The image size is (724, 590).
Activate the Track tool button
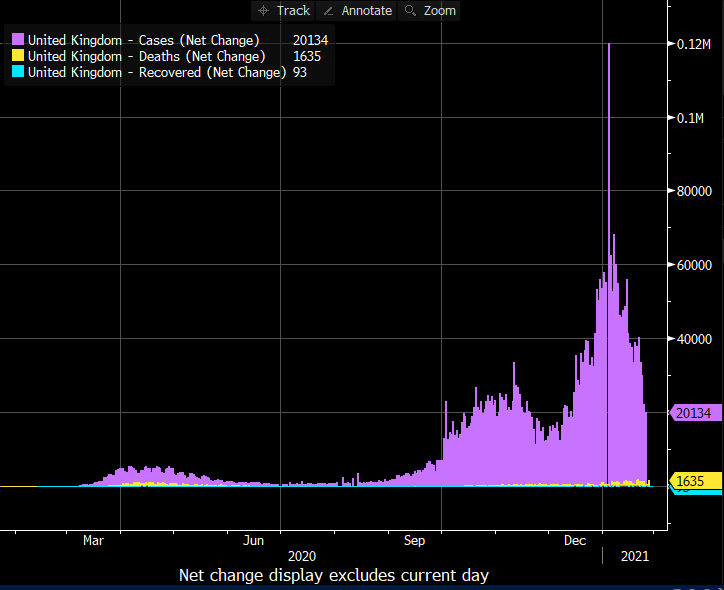tap(283, 11)
